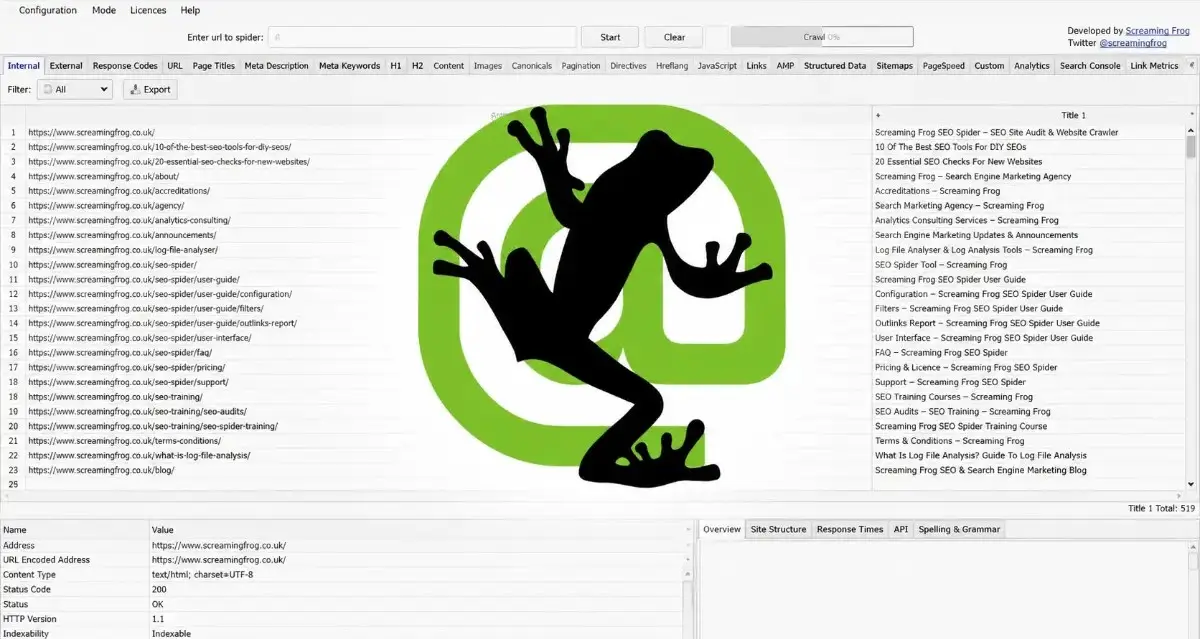Switch to the External tab
Image resolution: width=1200 pixels, height=639 pixels.
tap(66, 66)
